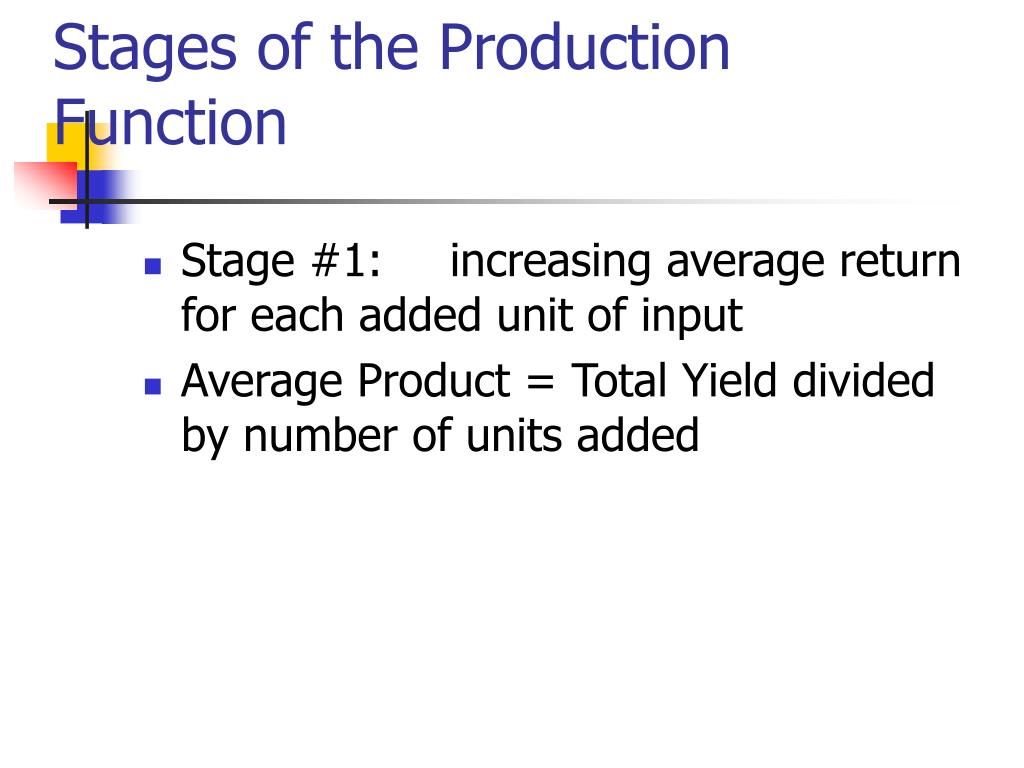Viewport: 1024px width, 768px height.
Task: Click the yellow decorative square
Action: pyautogui.click(x=78, y=147)
